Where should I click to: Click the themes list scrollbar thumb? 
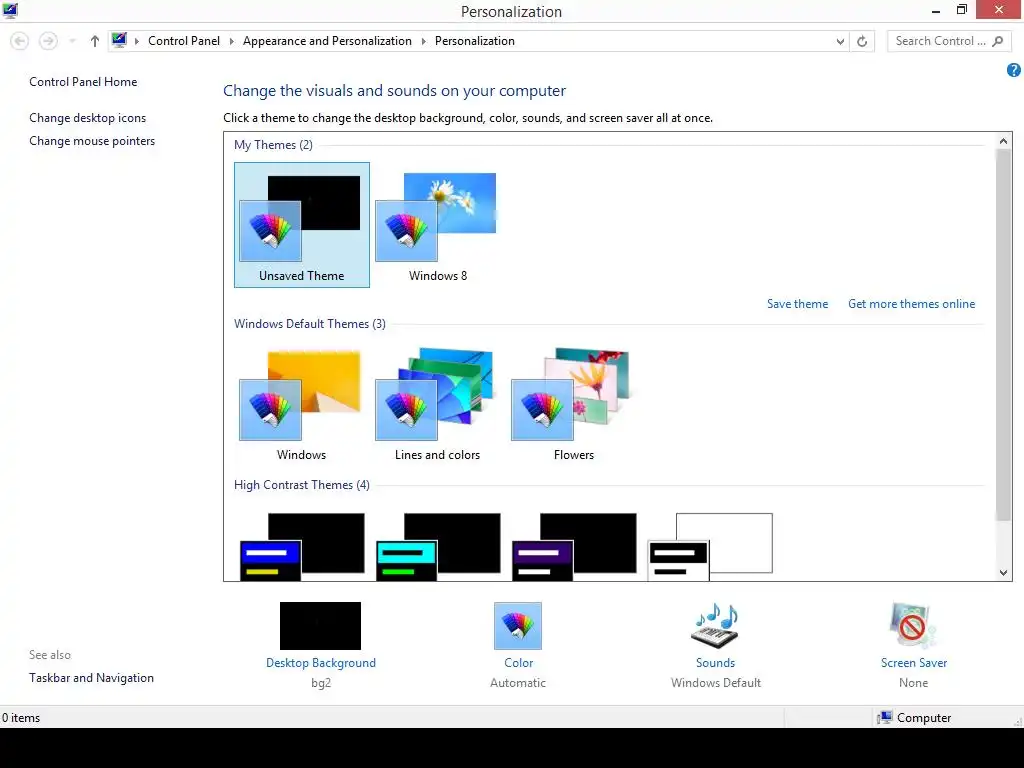[x=1003, y=334]
